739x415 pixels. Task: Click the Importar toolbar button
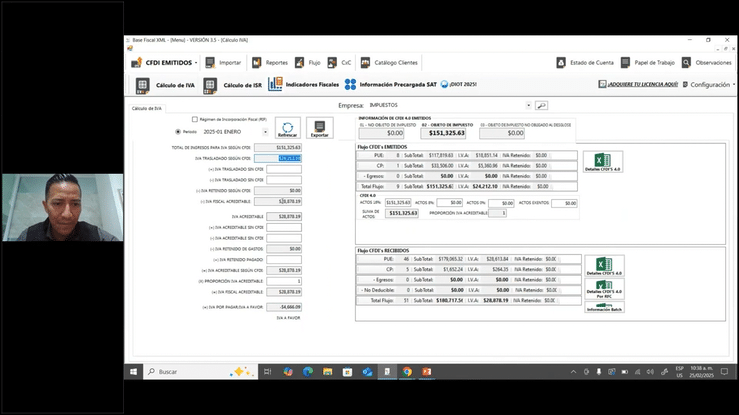click(223, 63)
